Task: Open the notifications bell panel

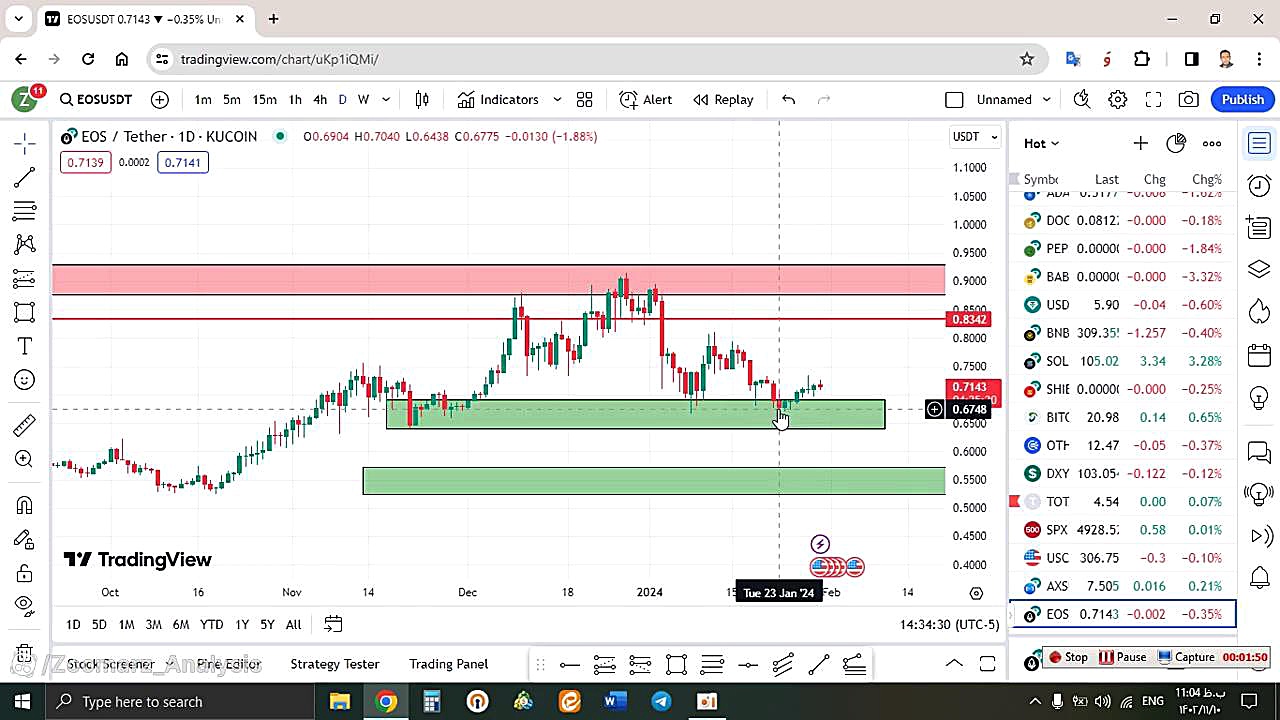Action: [x=1259, y=578]
